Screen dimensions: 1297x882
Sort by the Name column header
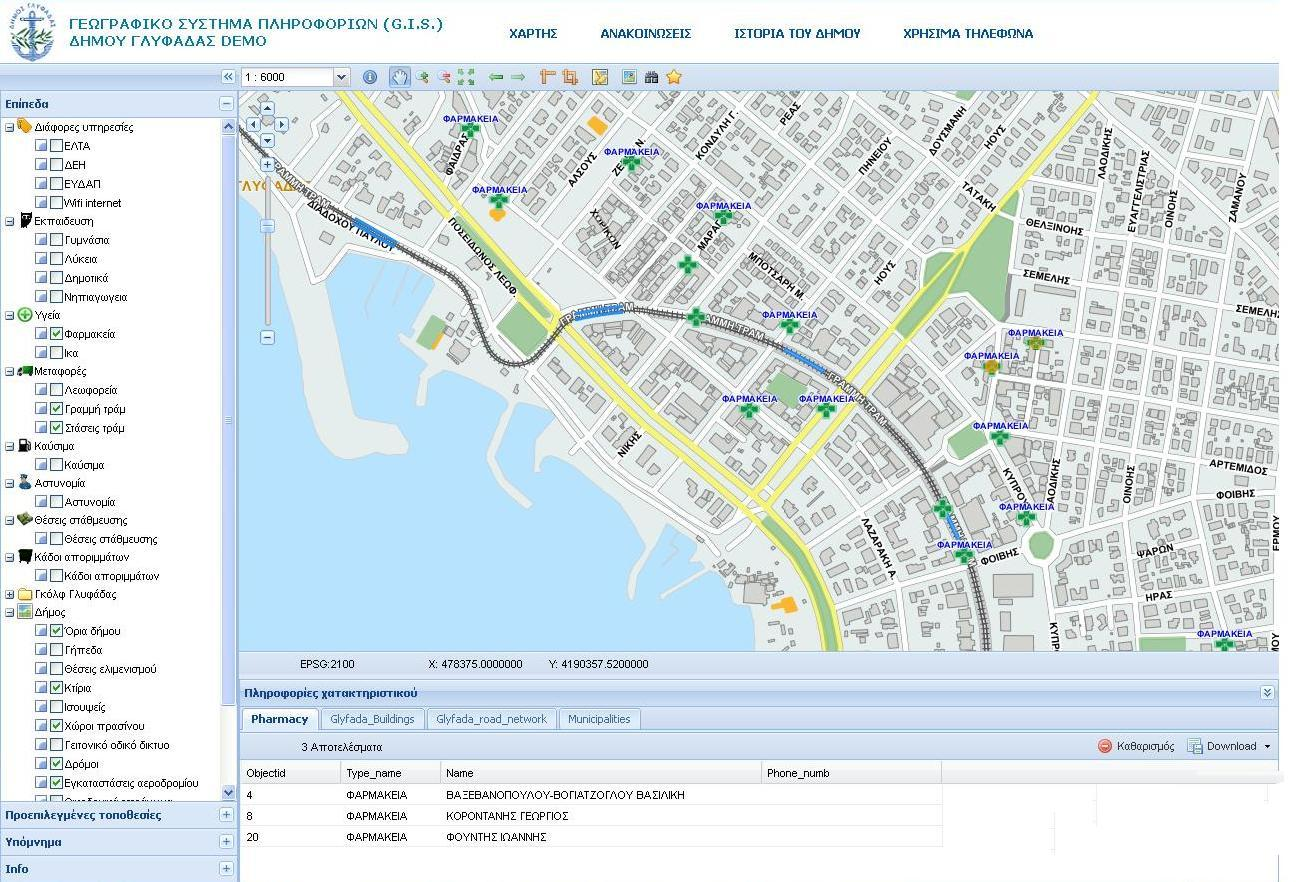click(601, 773)
